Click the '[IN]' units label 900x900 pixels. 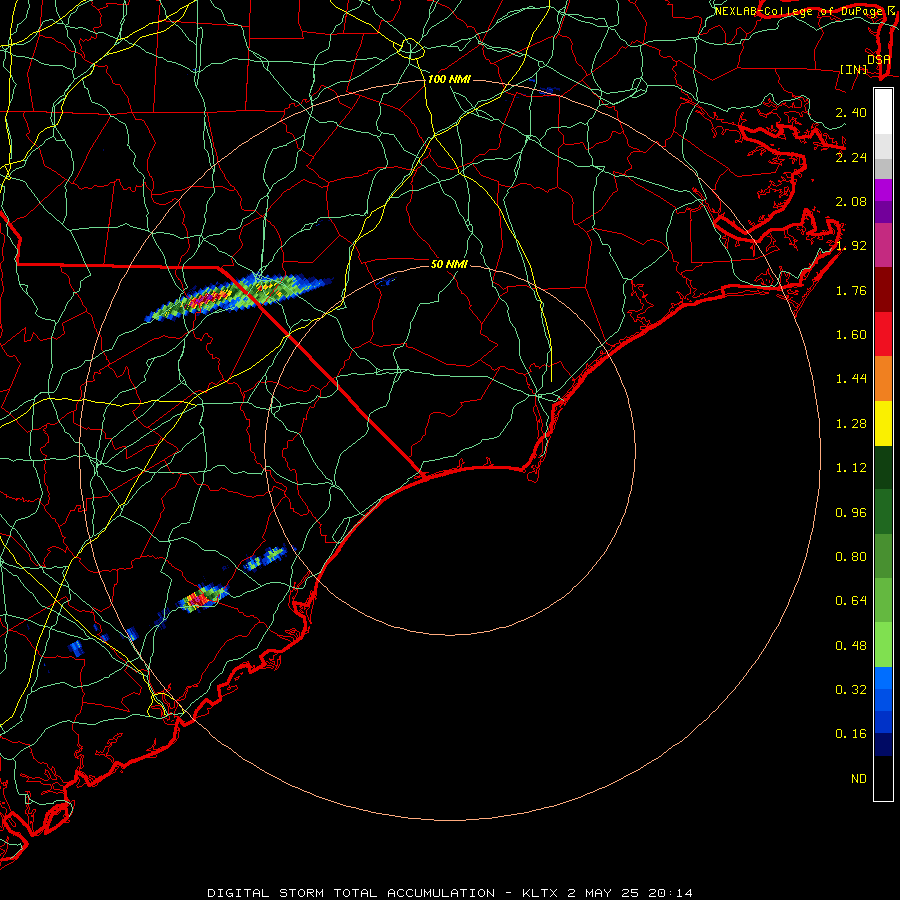(x=853, y=69)
